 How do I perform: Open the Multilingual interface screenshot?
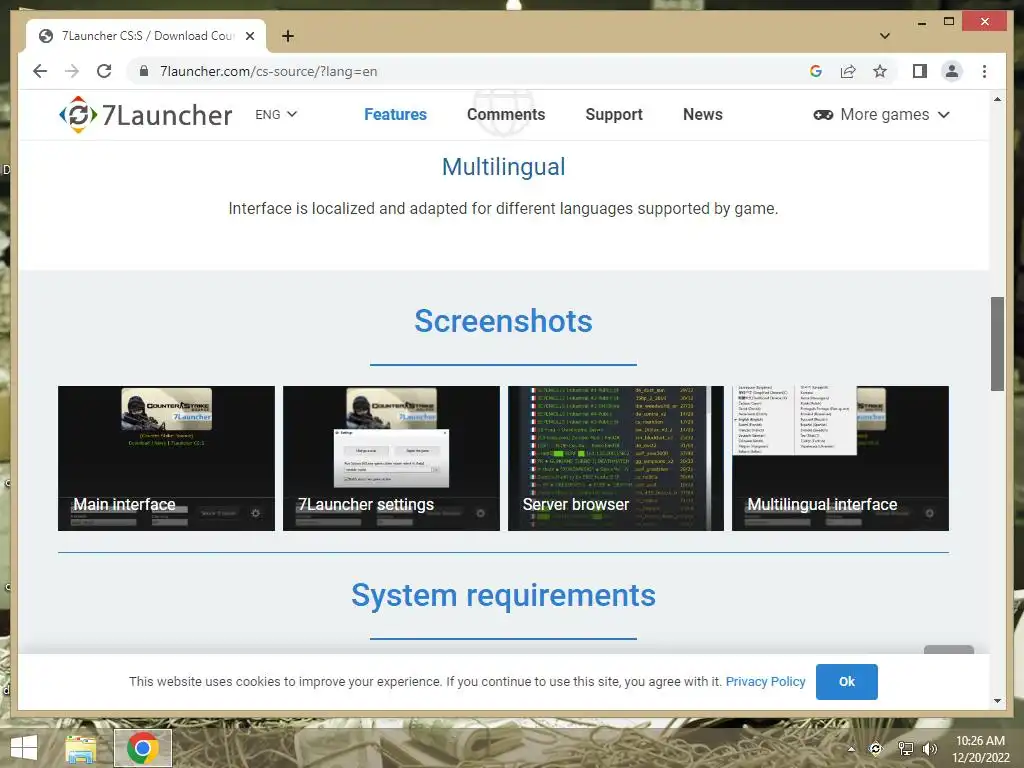point(840,458)
